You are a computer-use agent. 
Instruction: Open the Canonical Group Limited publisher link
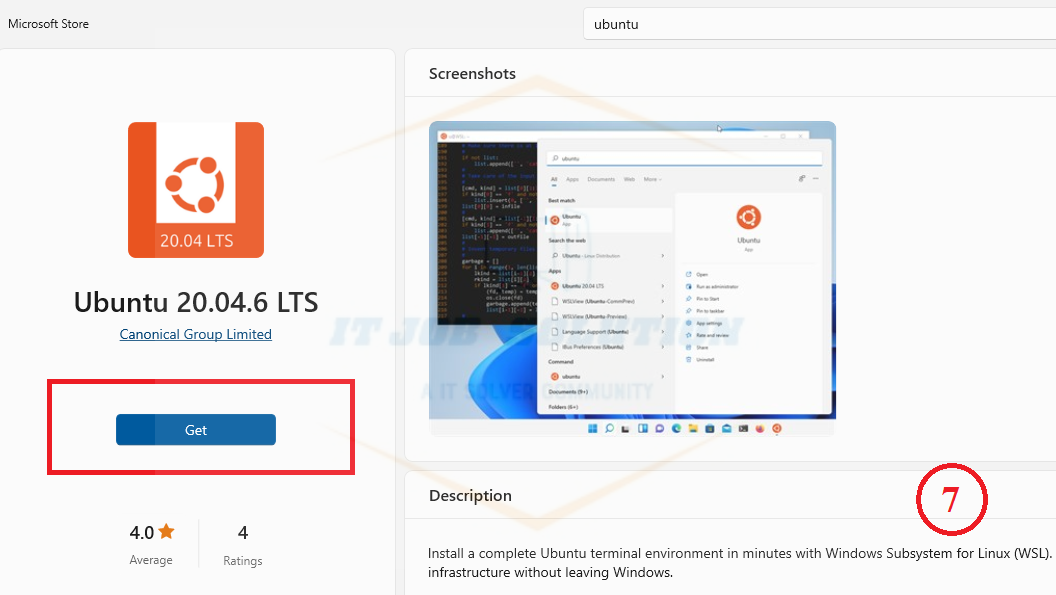tap(195, 334)
